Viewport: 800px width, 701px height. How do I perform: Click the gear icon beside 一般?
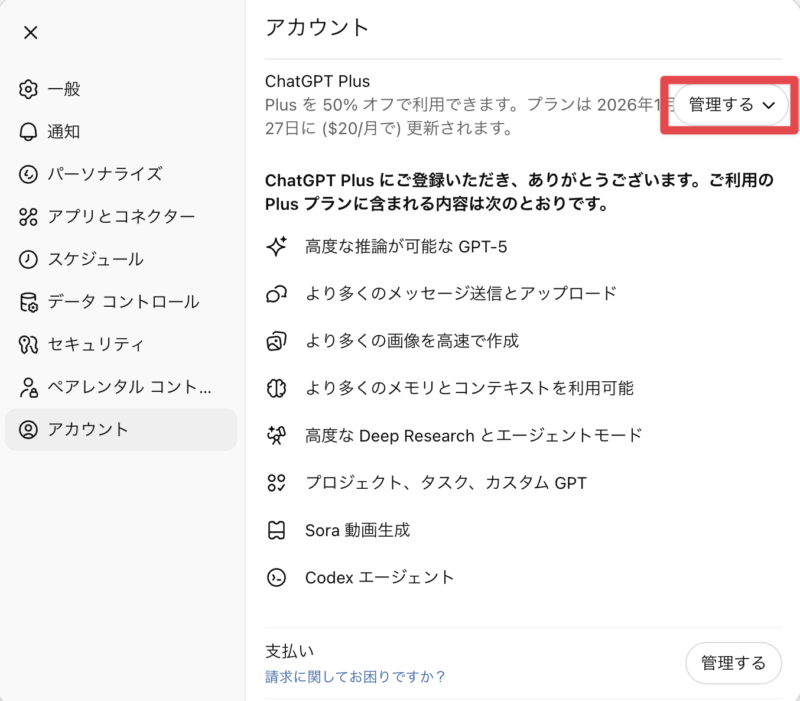(x=28, y=89)
